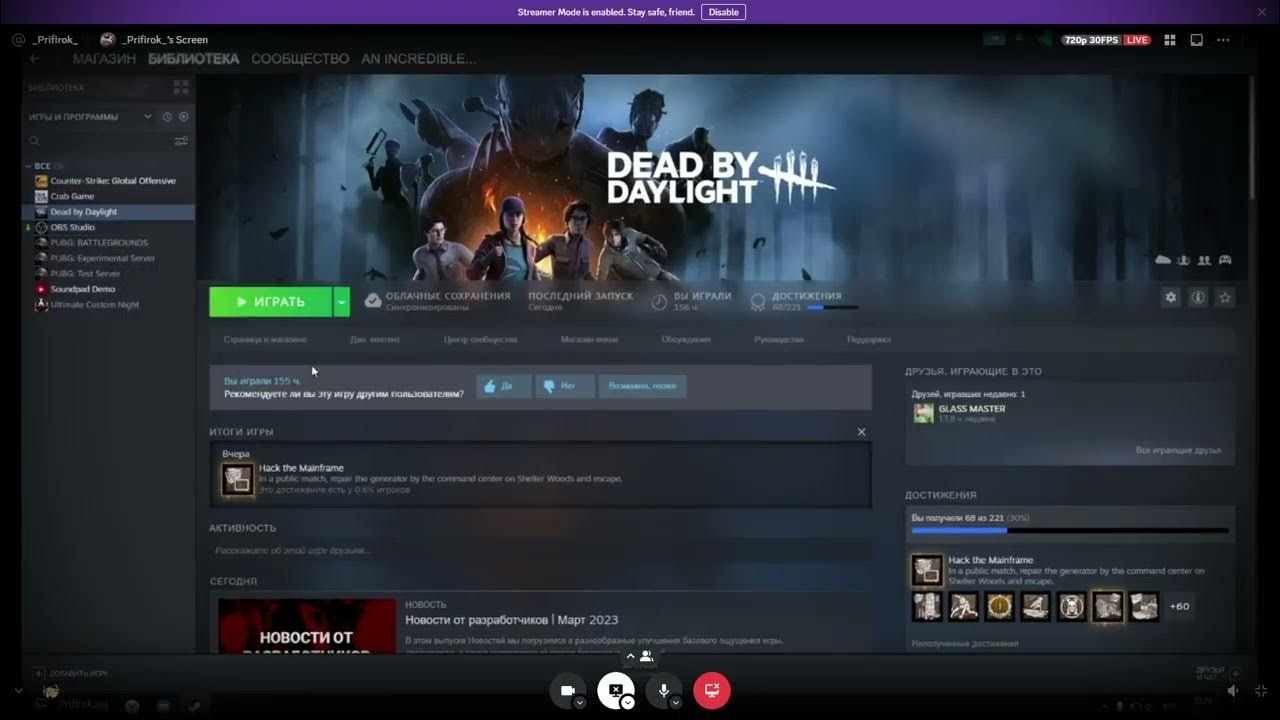Click the Возможно, позже button
The width and height of the screenshot is (1280, 720).
click(642, 386)
